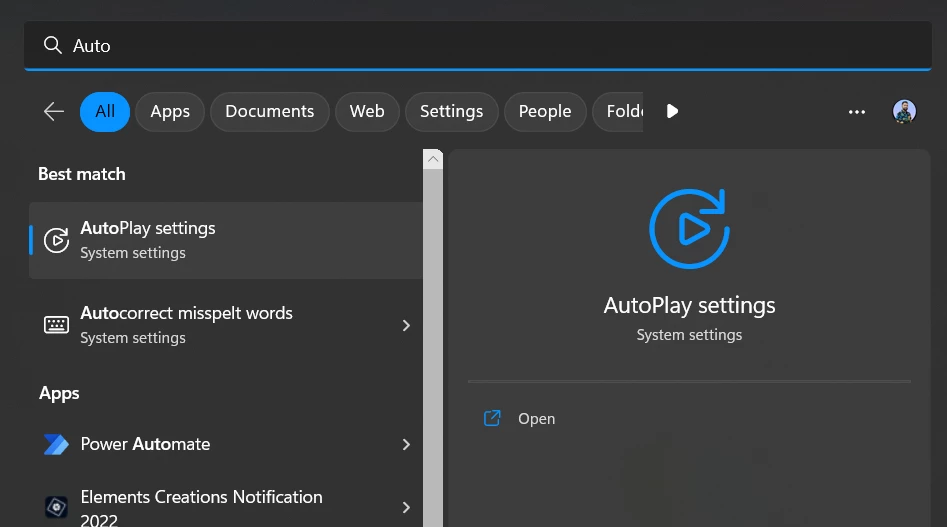Expand the Power Automate chevron

[406, 444]
